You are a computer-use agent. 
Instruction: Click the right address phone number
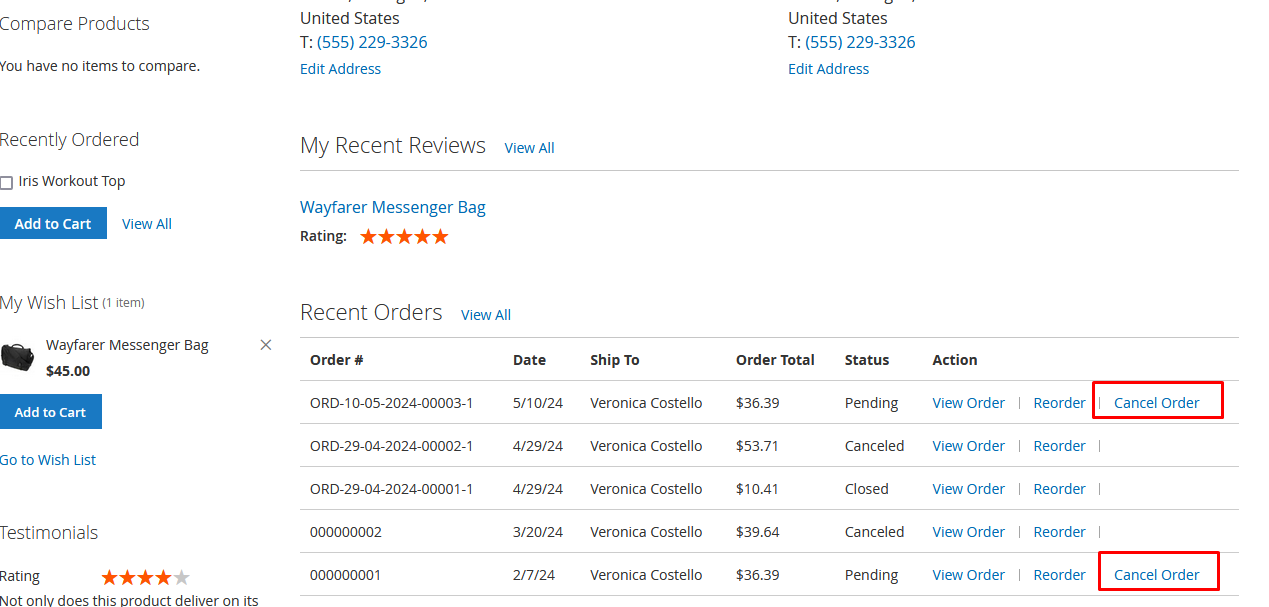(x=860, y=42)
